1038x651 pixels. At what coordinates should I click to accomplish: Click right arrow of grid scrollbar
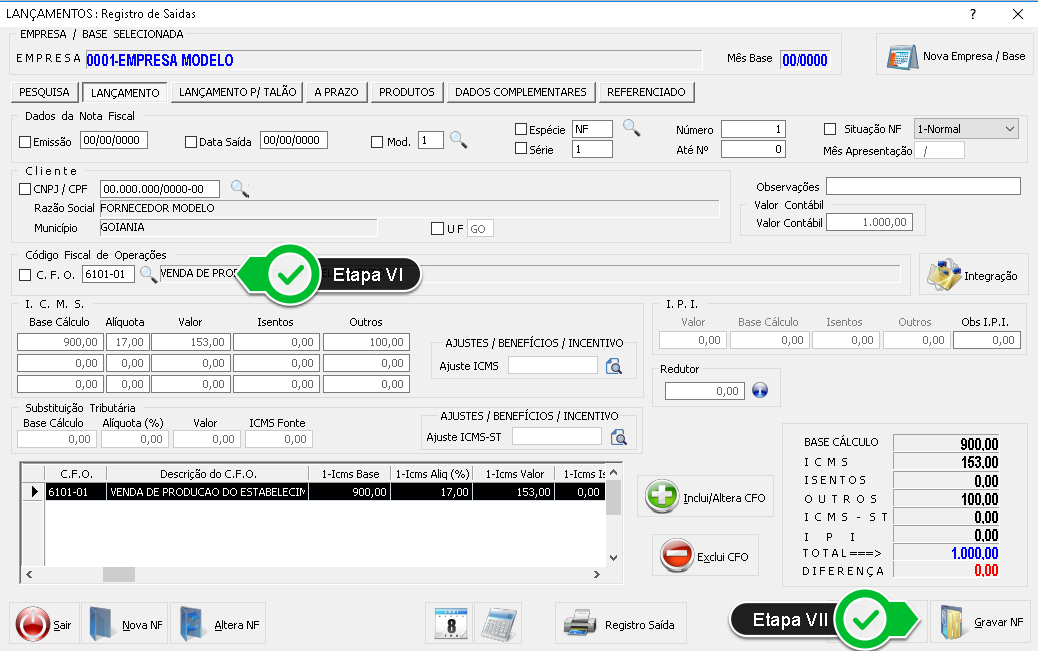[597, 575]
